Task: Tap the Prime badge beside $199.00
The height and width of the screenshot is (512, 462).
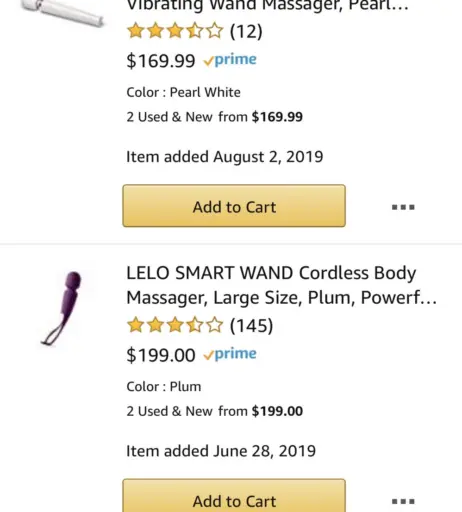Action: pyautogui.click(x=230, y=354)
